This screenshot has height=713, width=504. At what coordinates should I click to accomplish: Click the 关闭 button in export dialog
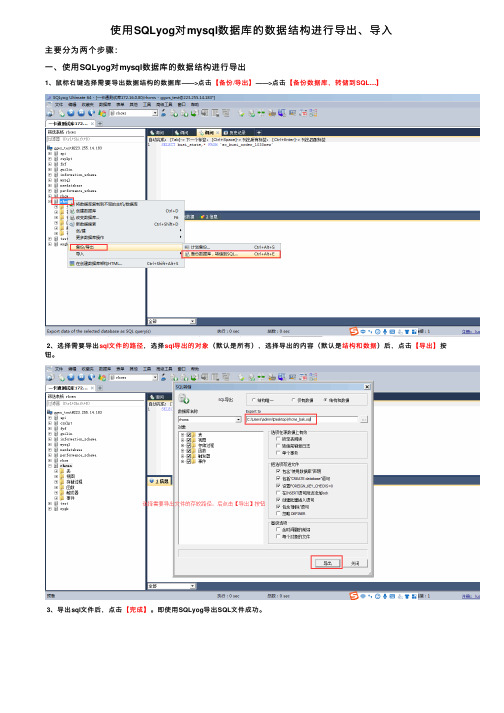[355, 563]
